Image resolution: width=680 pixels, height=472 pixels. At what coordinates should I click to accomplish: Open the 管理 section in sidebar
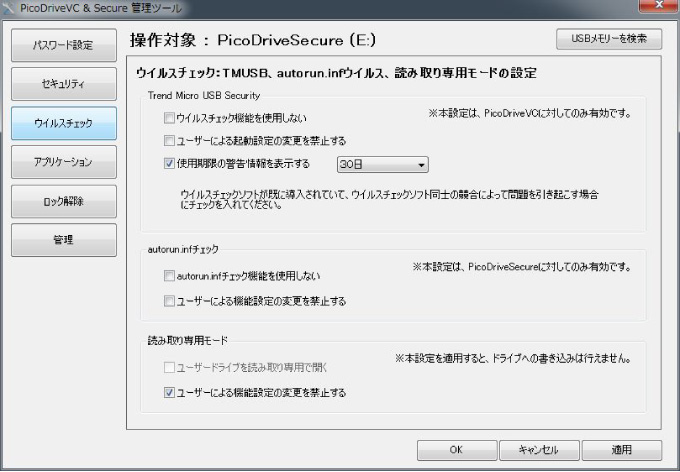pyautogui.click(x=63, y=240)
